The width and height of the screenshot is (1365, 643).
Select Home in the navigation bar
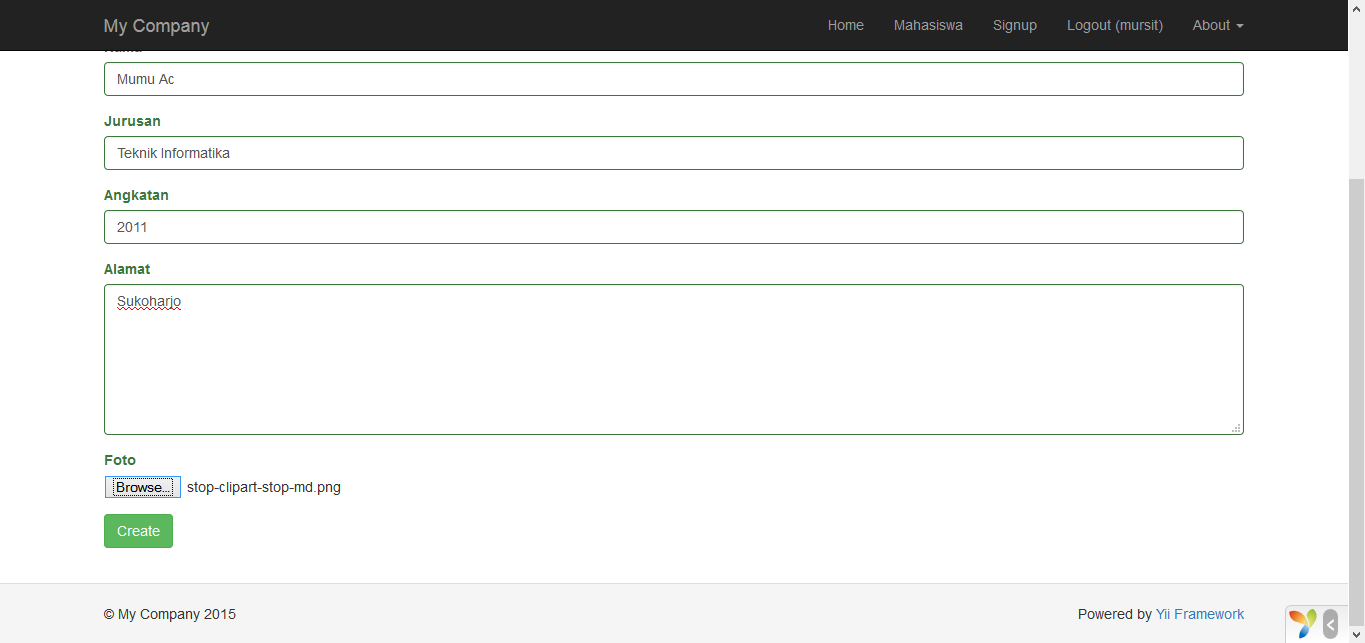coord(845,25)
